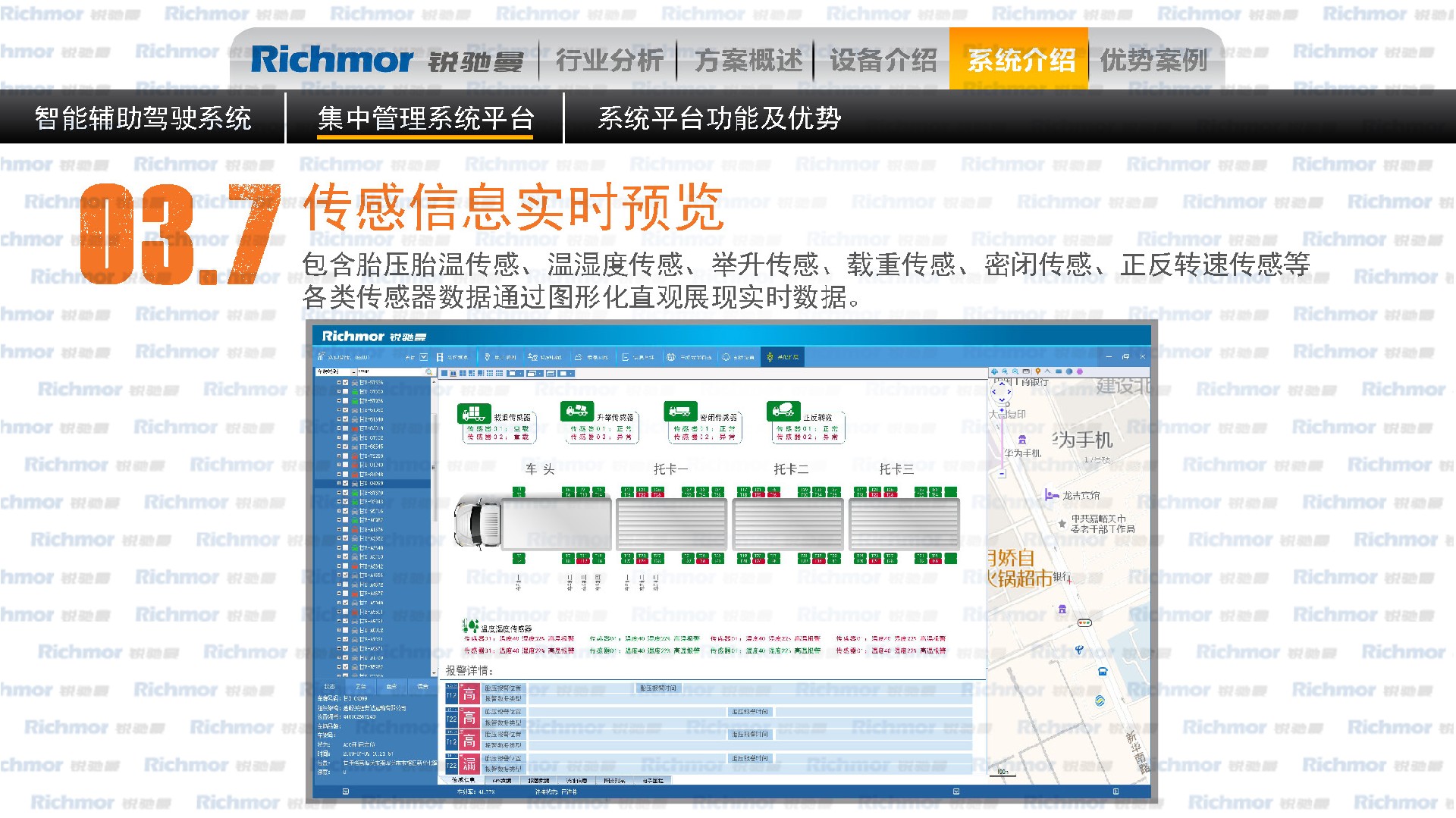Image resolution: width=1456 pixels, height=818 pixels.
Task: Select the nine-grid layout icon
Action: (x=490, y=373)
